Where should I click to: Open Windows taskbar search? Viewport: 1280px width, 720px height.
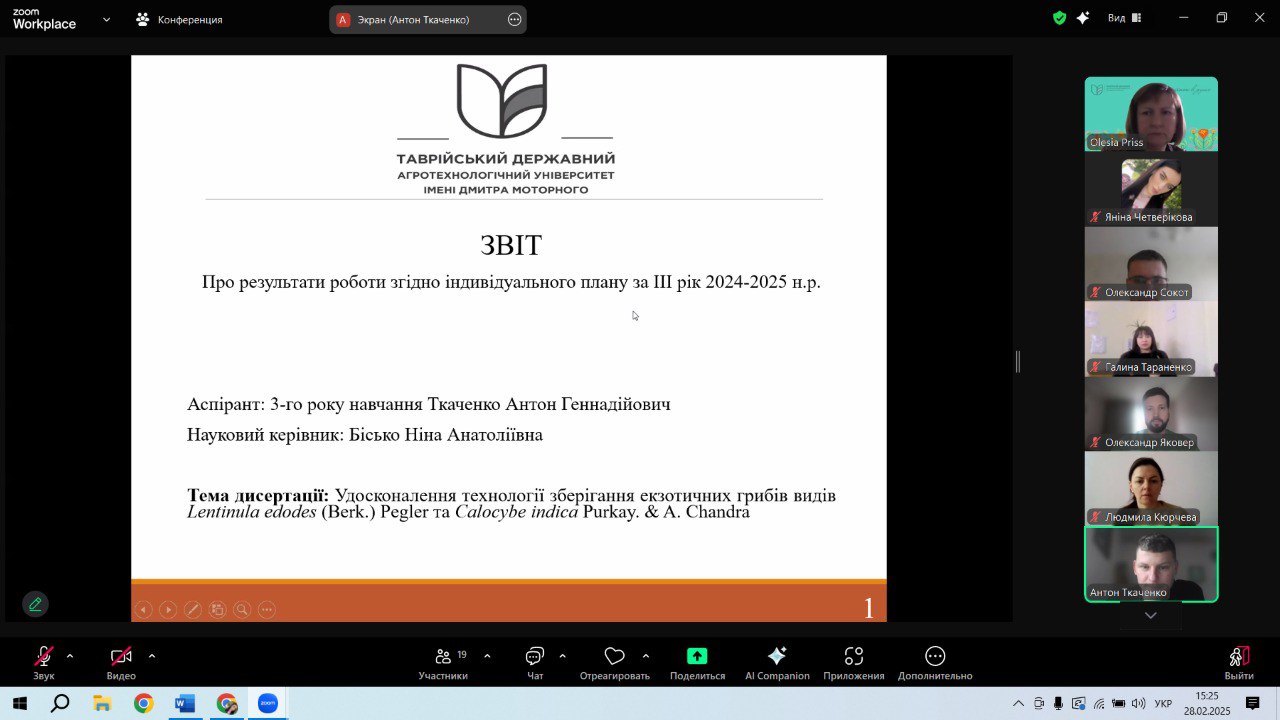[60, 704]
